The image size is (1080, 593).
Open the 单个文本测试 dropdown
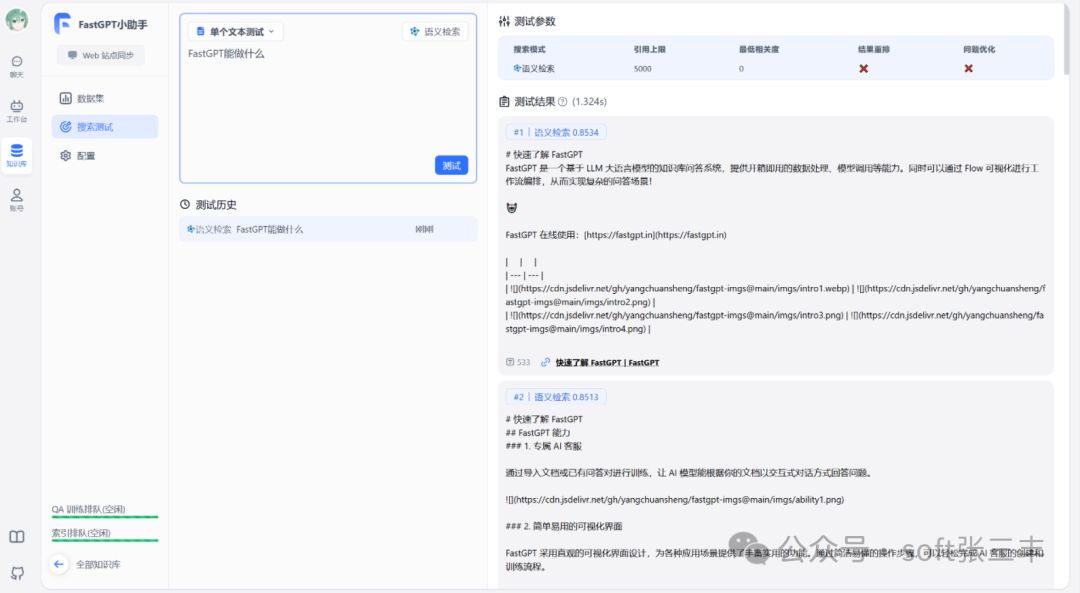[235, 30]
